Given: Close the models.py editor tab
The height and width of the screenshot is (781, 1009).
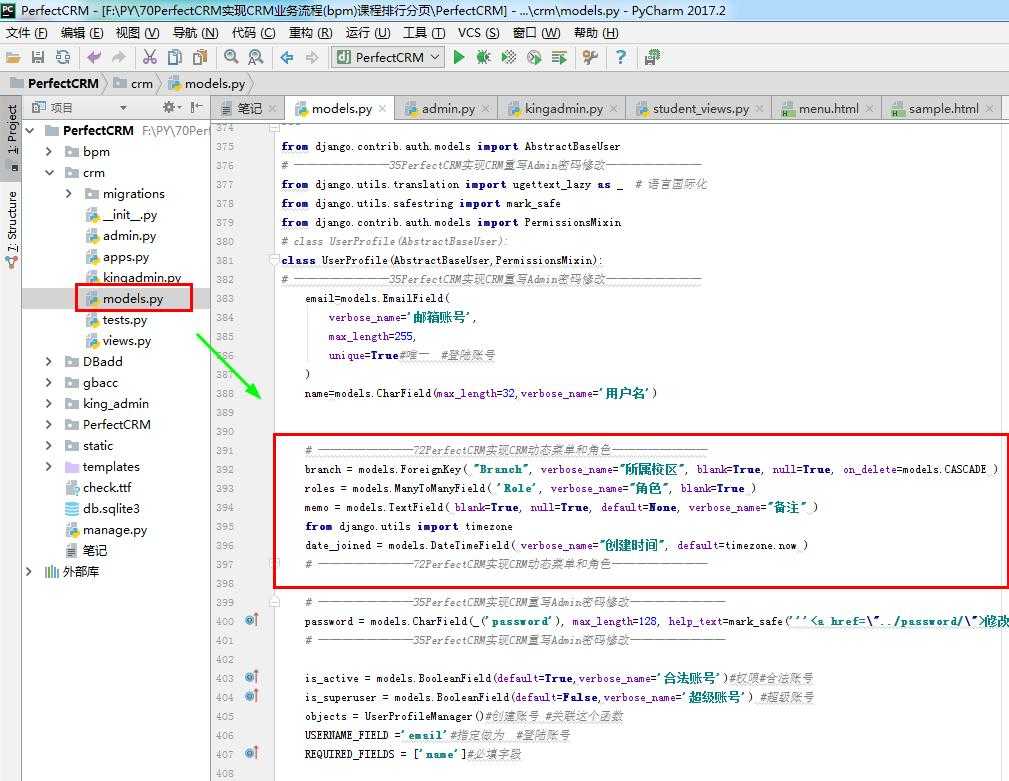Looking at the screenshot, I should (x=382, y=109).
